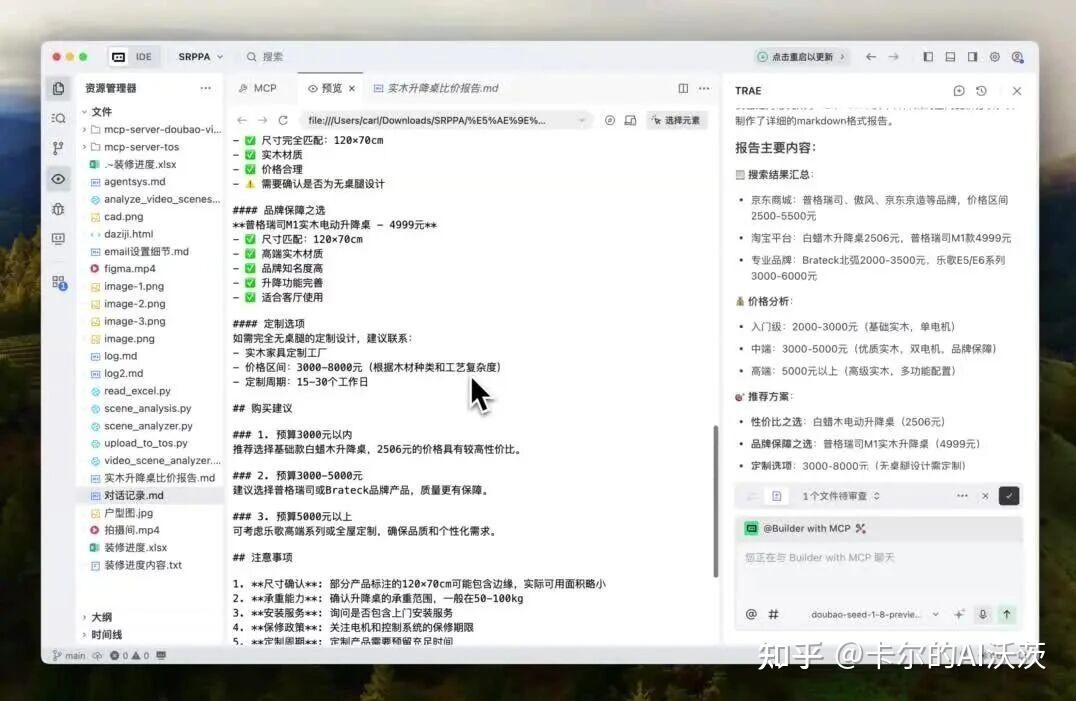Open the Explorer panel icon
Screen dimensions: 1076x701
[x=58, y=88]
